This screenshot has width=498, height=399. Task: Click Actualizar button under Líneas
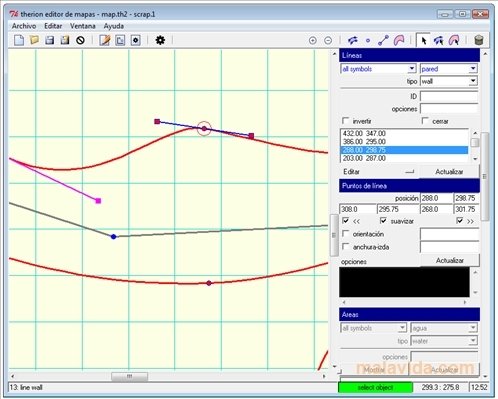449,172
